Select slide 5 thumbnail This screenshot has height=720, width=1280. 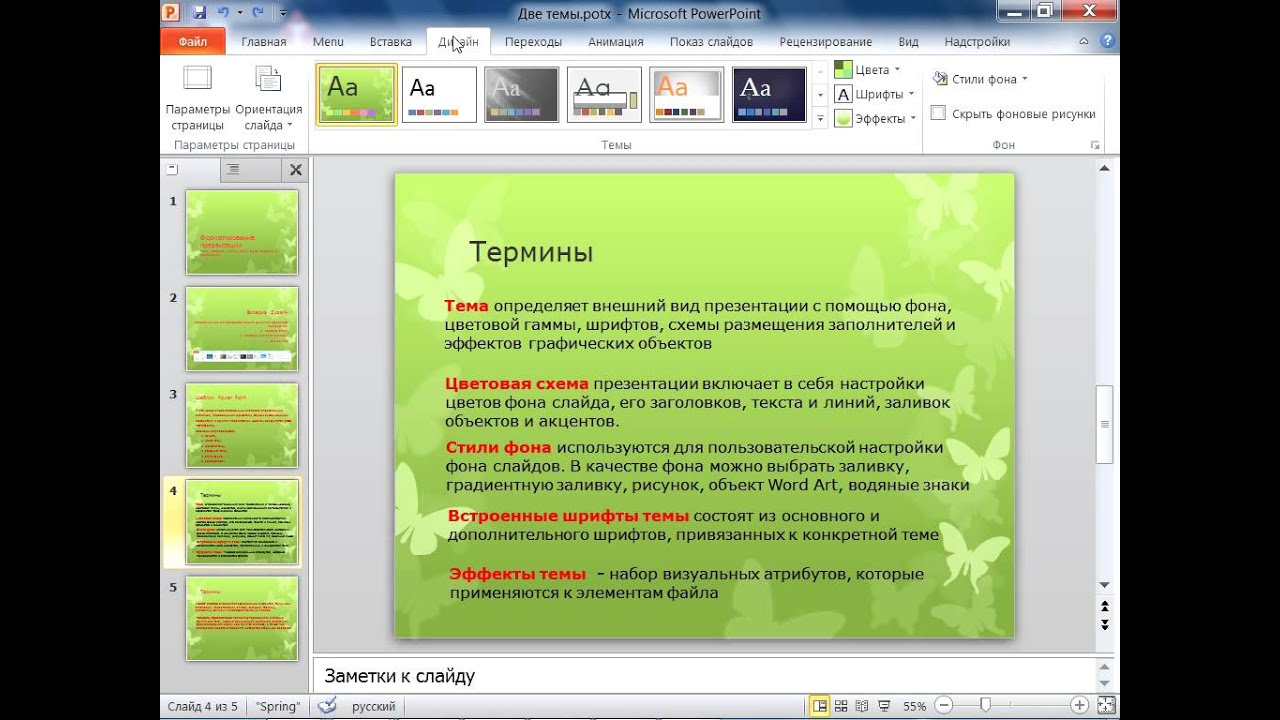click(x=242, y=618)
